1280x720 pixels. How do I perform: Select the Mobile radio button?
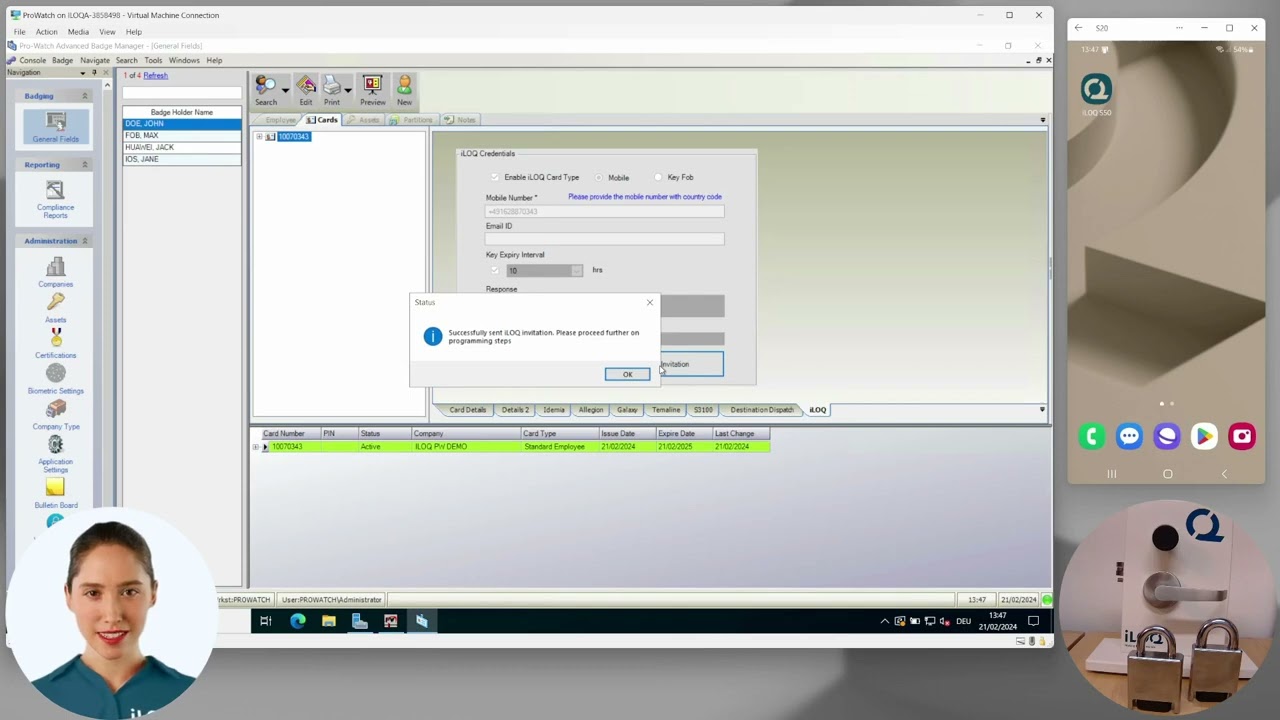pos(599,177)
